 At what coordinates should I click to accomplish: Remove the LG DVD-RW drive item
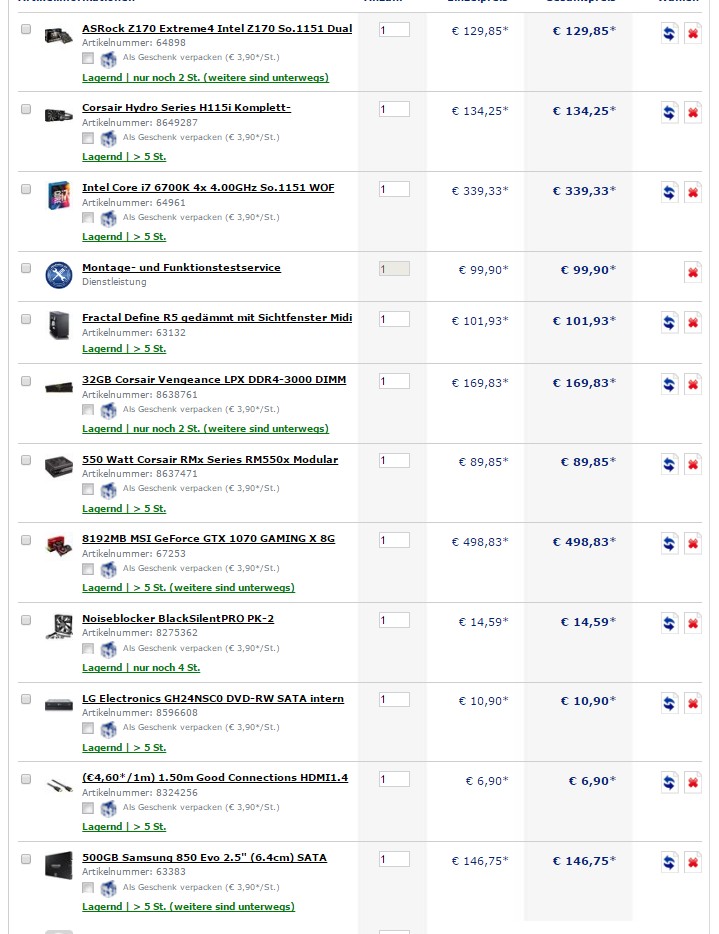click(x=693, y=703)
